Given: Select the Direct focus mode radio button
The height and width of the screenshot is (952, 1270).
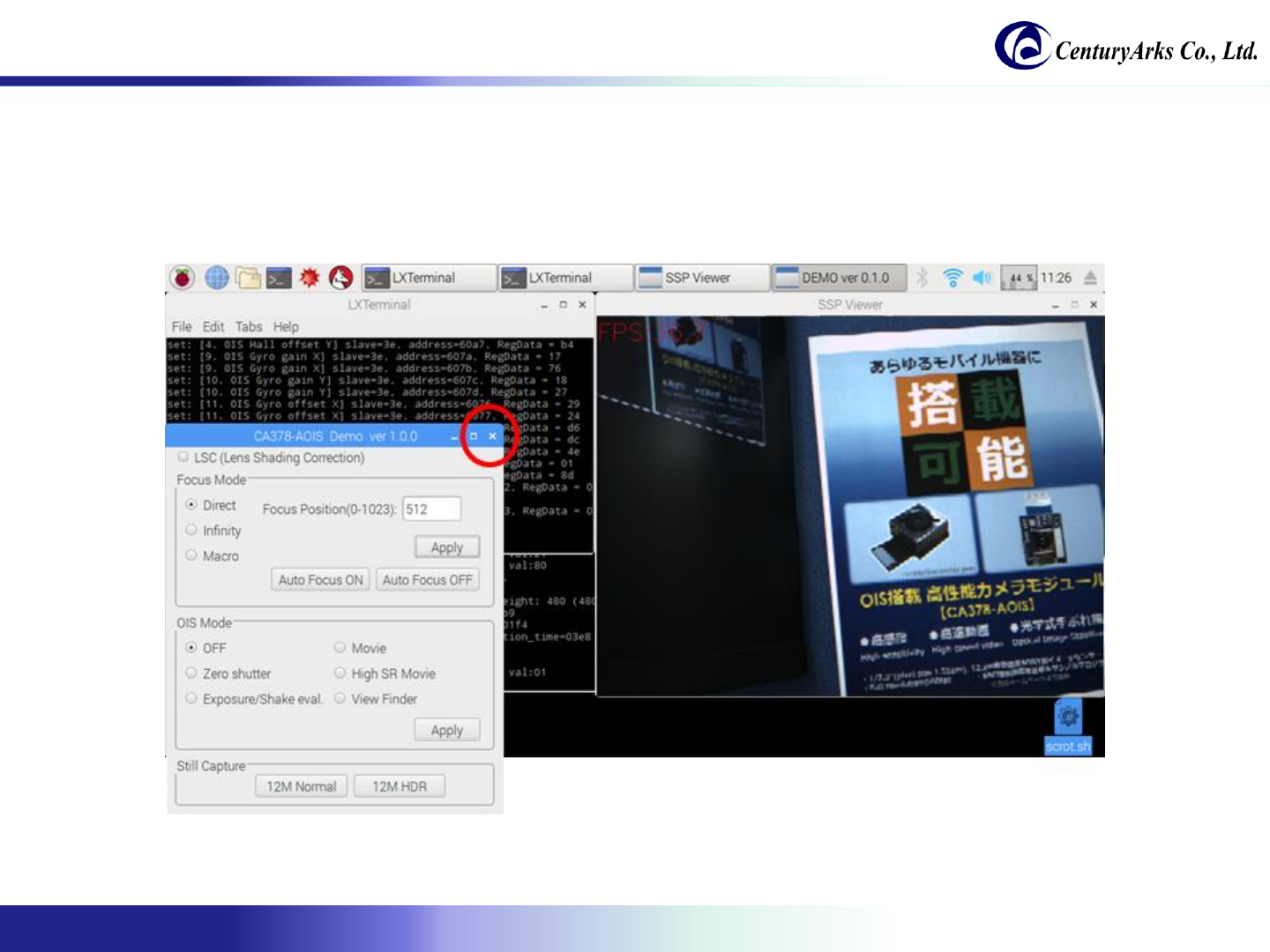Looking at the screenshot, I should pos(191,505).
